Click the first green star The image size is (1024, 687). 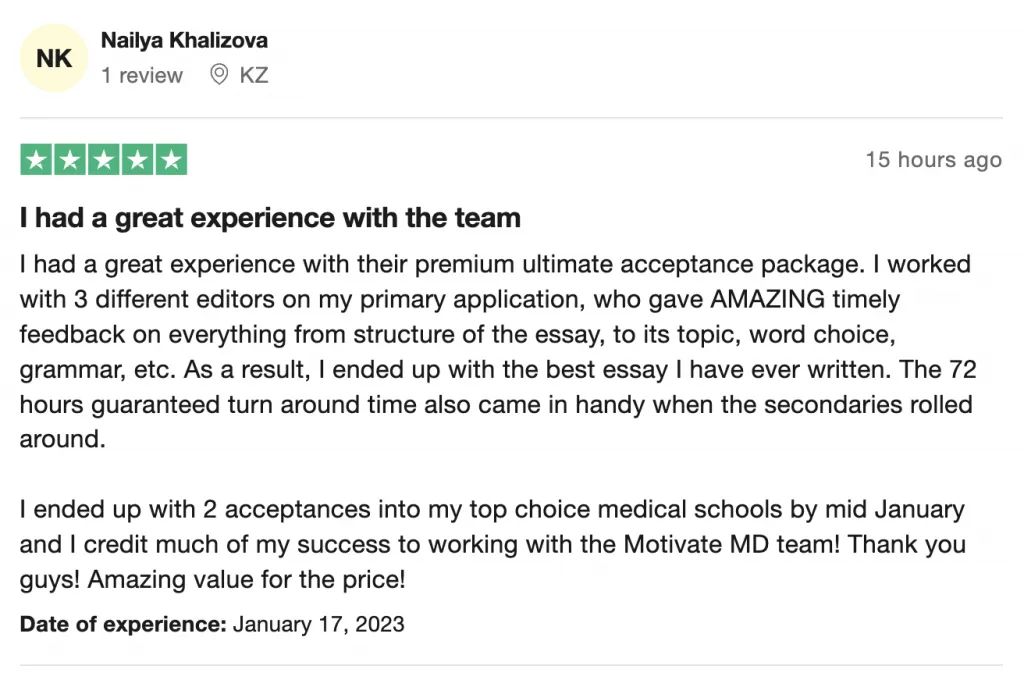click(37, 159)
